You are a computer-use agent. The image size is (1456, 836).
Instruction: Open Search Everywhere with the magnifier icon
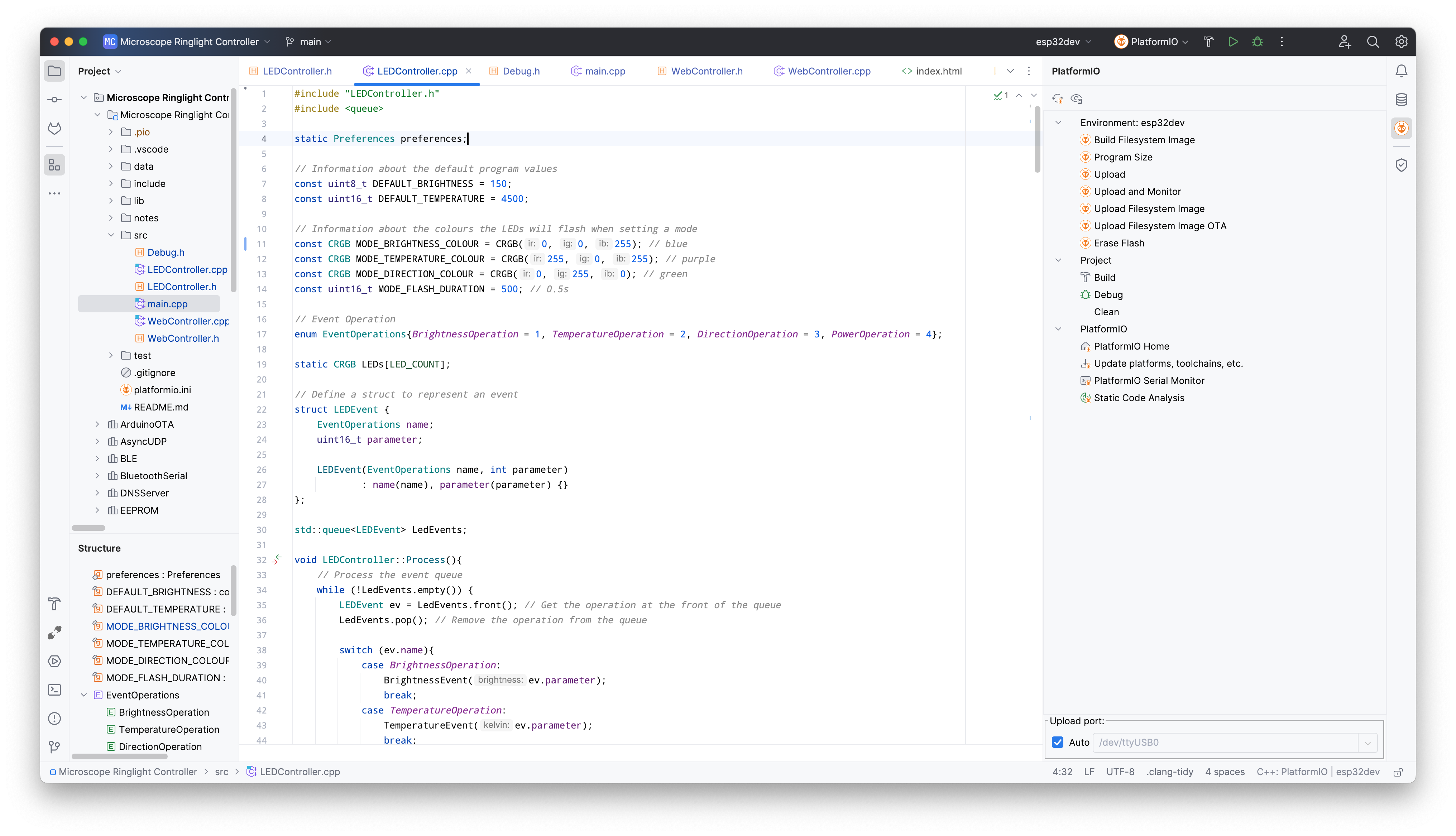[1373, 41]
